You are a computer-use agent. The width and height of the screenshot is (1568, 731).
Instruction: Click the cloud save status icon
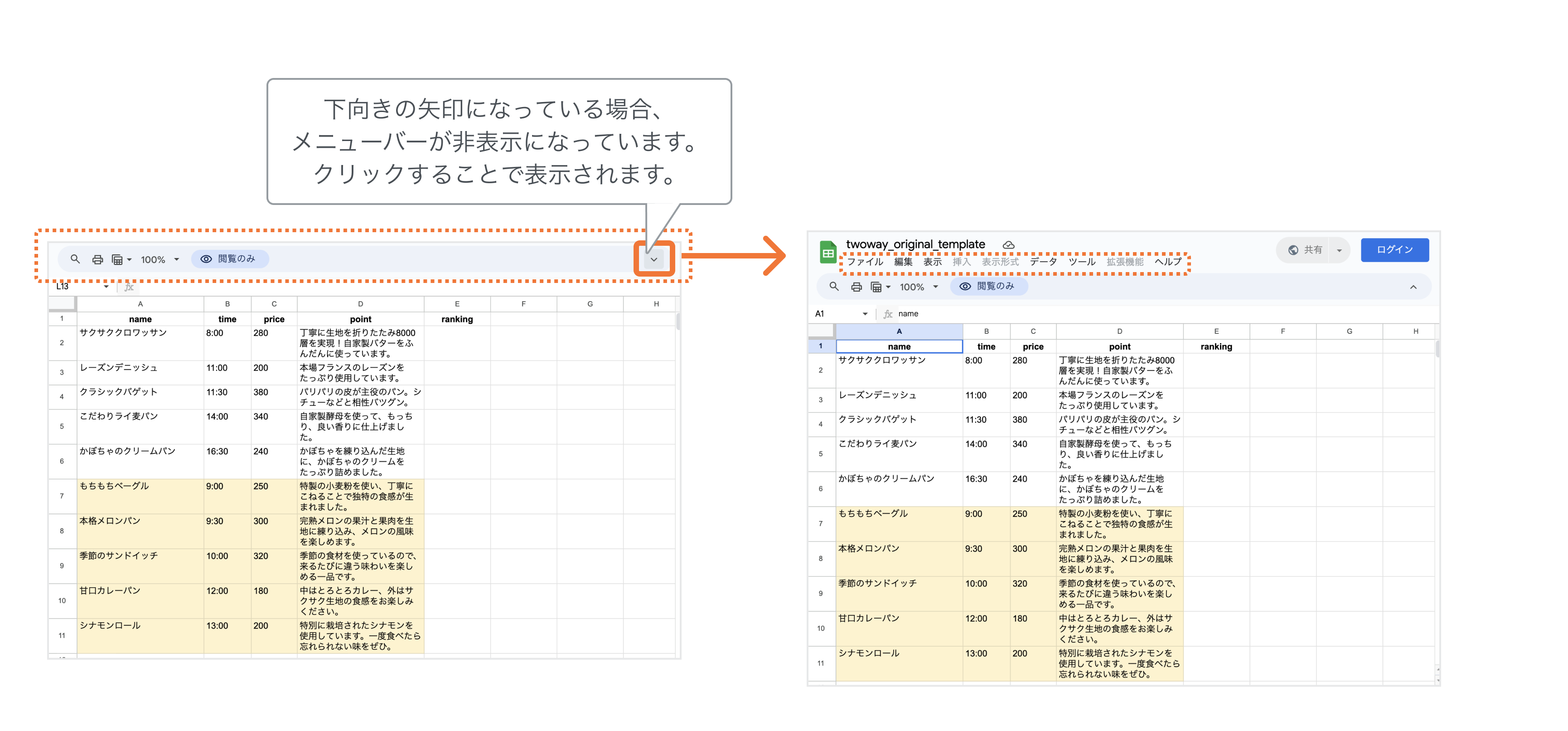1009,245
